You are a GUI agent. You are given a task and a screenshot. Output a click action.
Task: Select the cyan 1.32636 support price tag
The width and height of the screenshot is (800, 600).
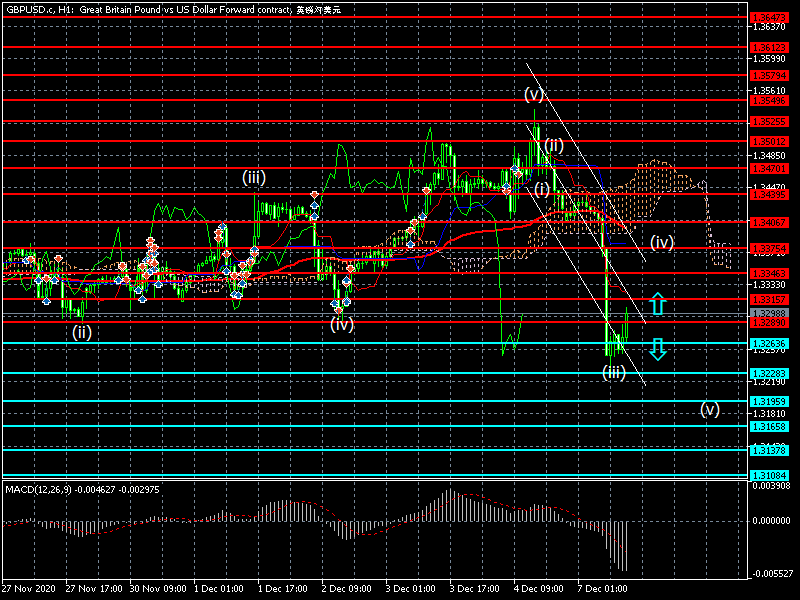(769, 344)
